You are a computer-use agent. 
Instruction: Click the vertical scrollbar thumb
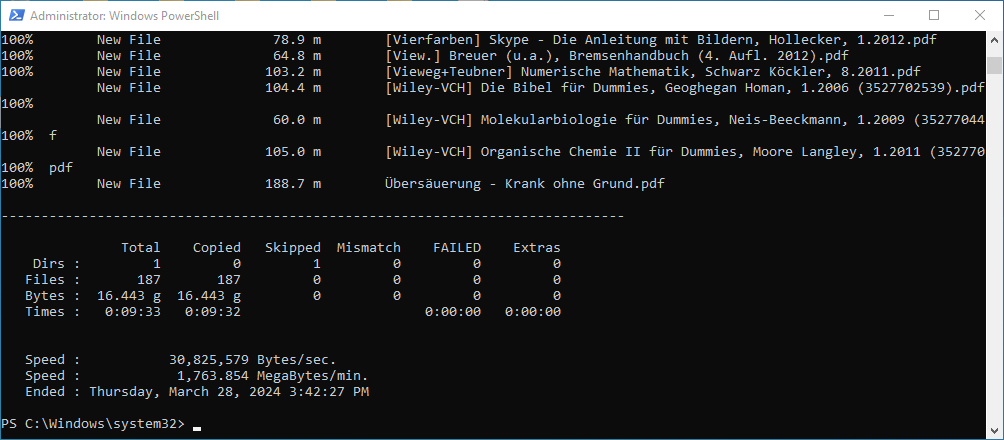point(995,65)
